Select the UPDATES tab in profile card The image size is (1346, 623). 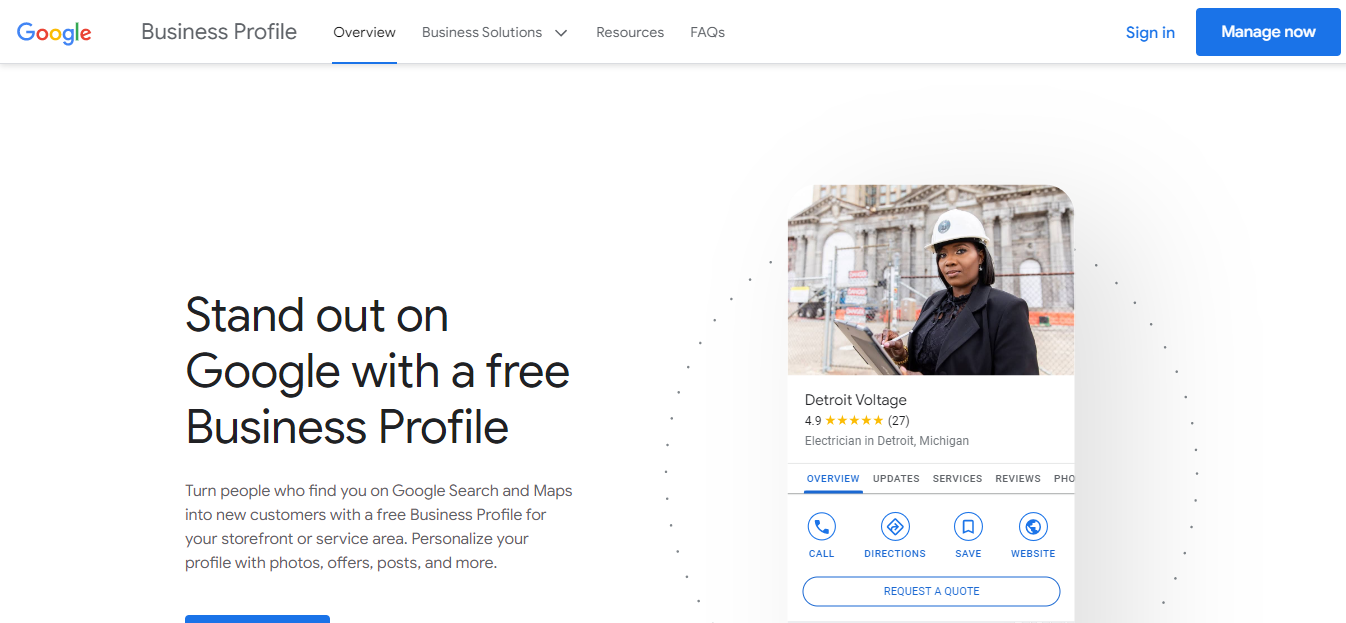(896, 479)
